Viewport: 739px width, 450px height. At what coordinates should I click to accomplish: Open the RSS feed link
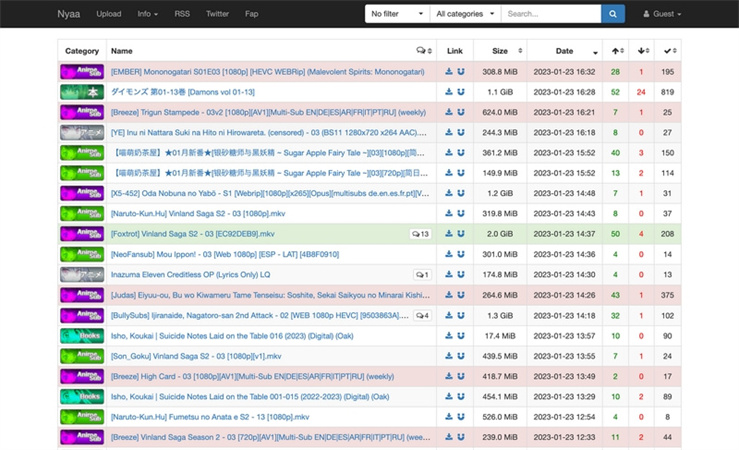pos(182,14)
